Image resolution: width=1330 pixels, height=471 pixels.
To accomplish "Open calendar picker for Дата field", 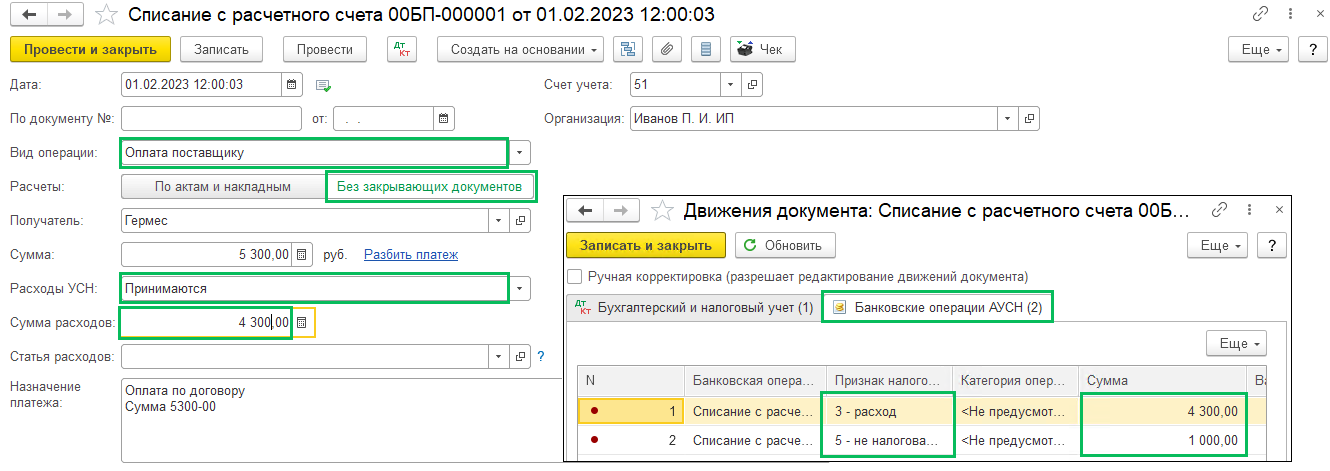I will tap(291, 84).
